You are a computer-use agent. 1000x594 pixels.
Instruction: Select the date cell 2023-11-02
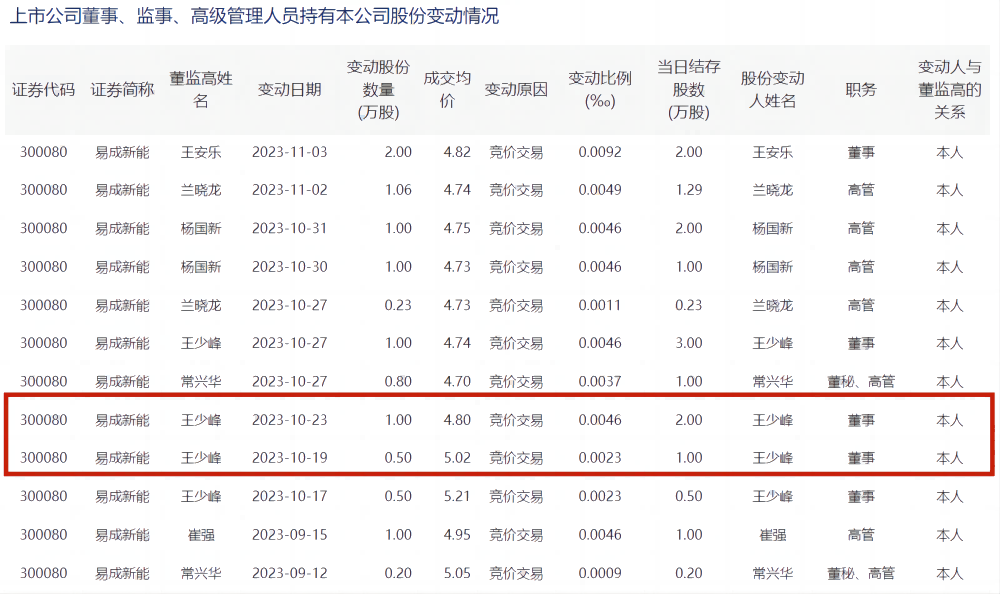point(290,190)
